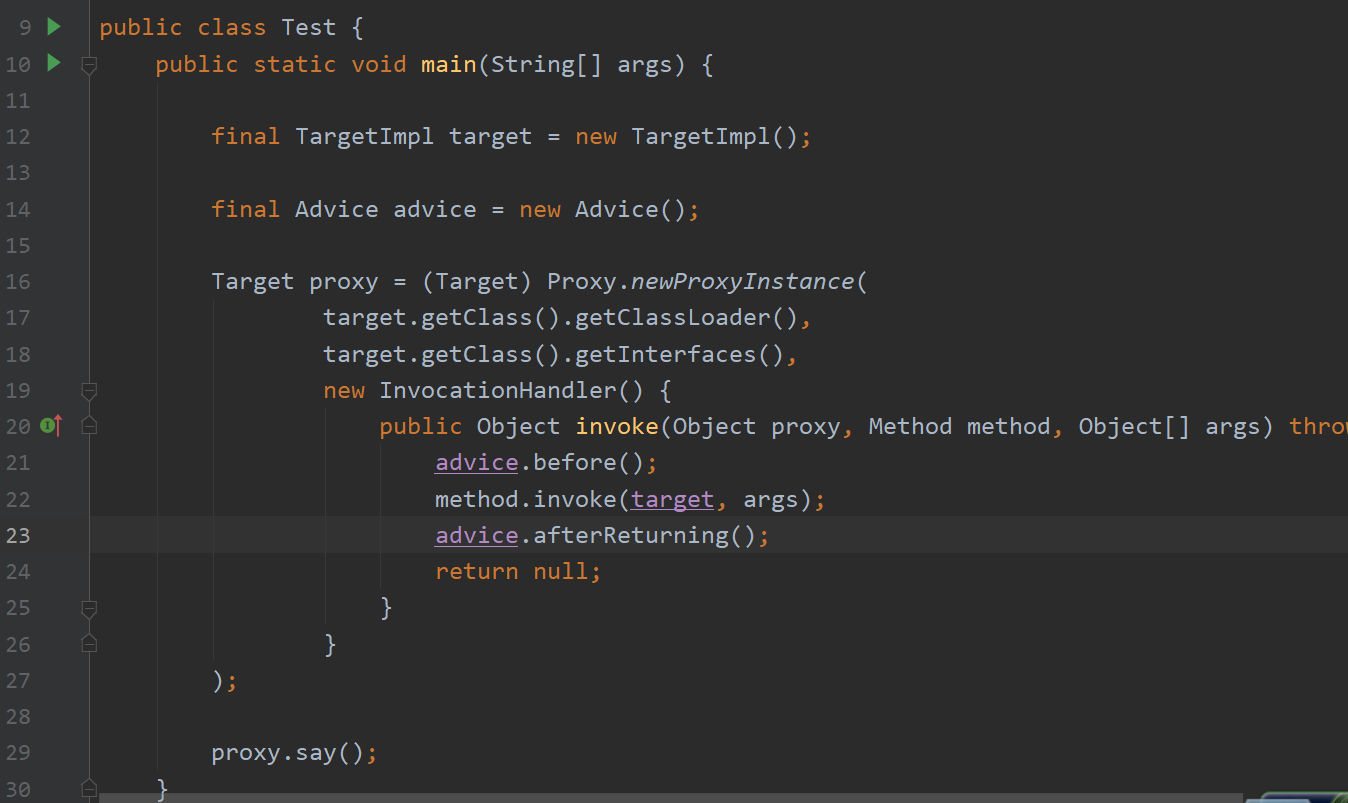Click "afterReturning()" on line 23

click(644, 535)
